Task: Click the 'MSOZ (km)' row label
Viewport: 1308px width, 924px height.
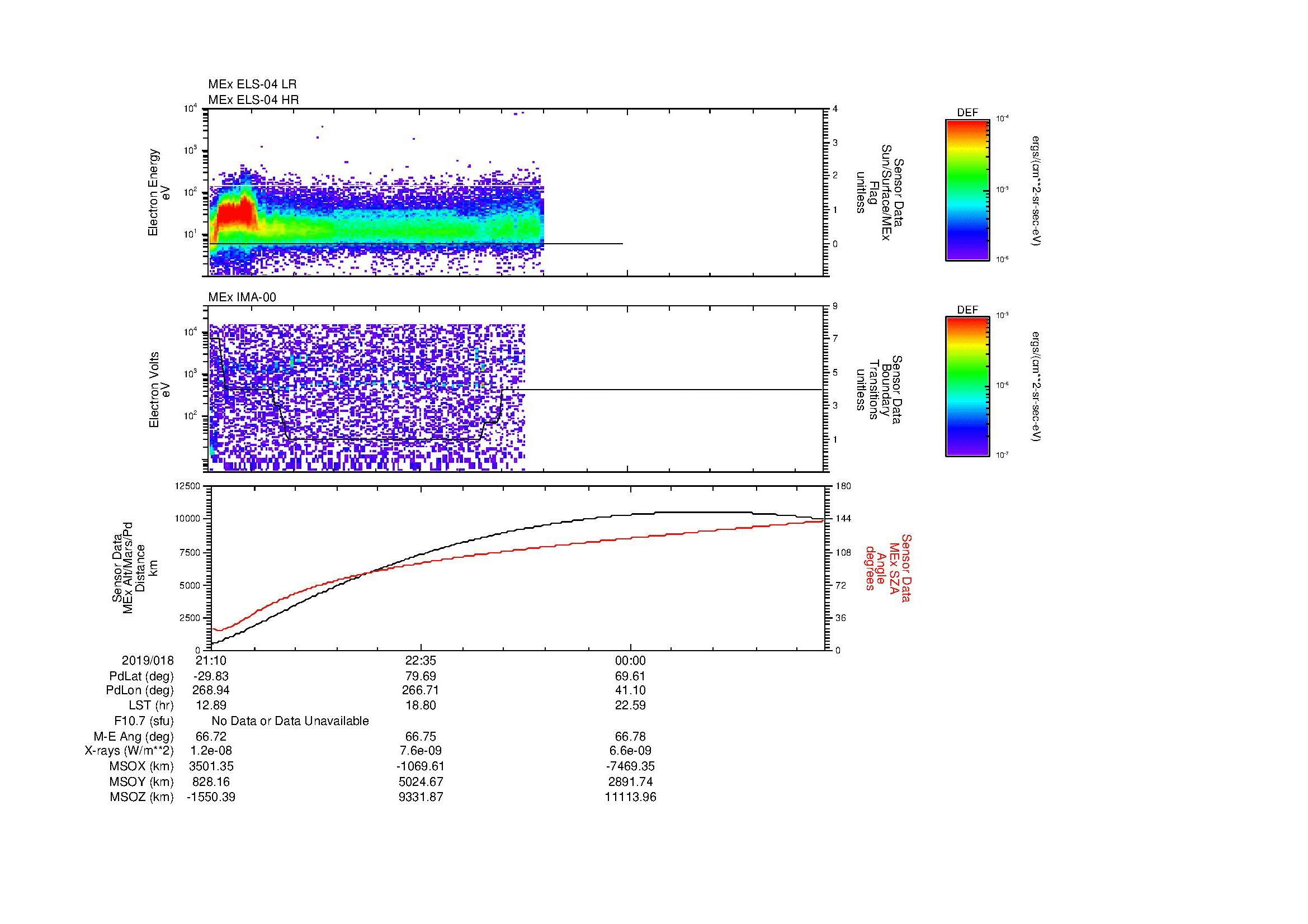Action: [141, 797]
